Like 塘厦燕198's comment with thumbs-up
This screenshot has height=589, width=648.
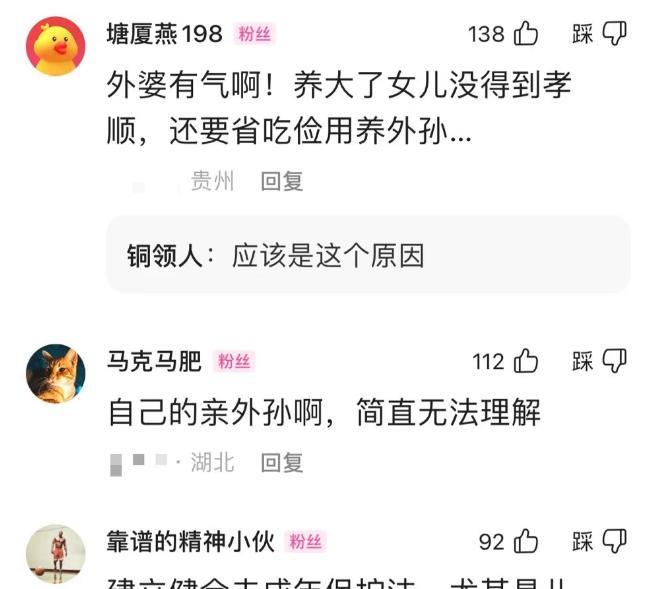coord(526,33)
